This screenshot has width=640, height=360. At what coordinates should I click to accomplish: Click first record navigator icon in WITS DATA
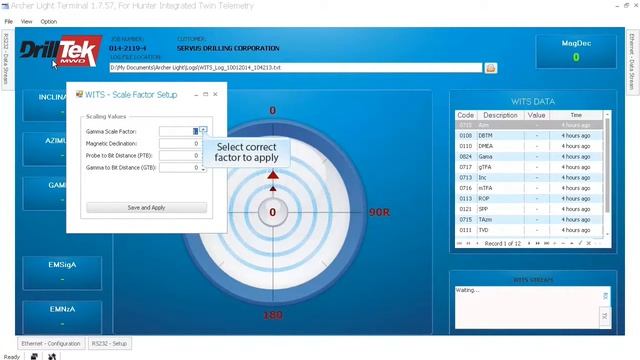pos(460,243)
